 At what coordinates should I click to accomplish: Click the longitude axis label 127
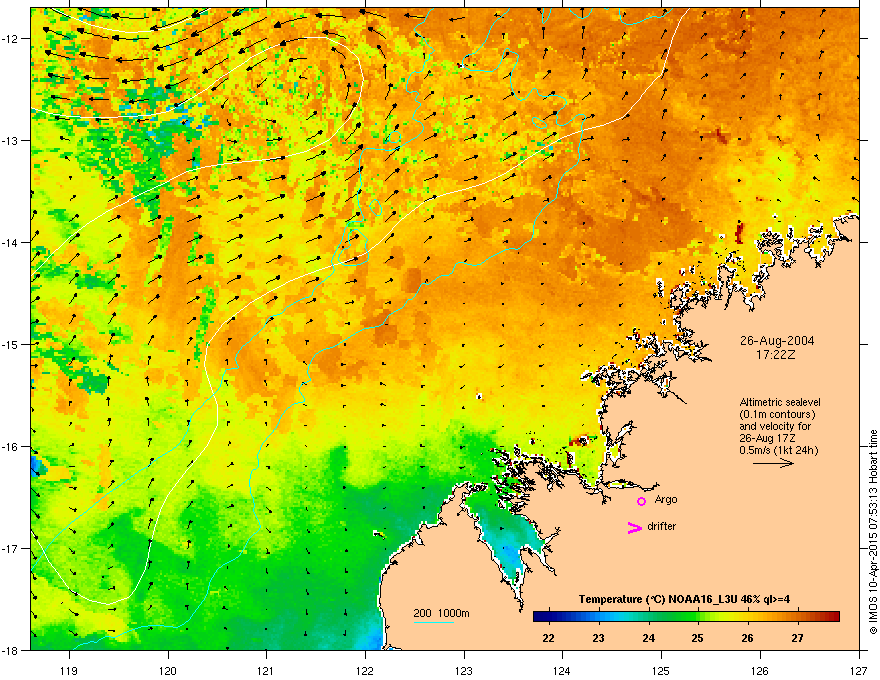click(x=859, y=670)
